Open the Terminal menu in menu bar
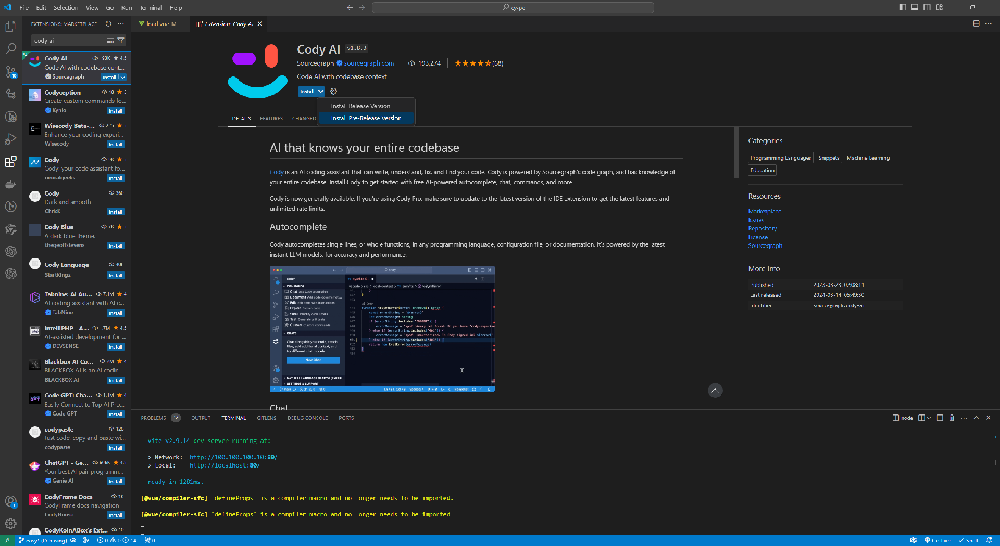This screenshot has height=546, width=1000. (x=151, y=8)
